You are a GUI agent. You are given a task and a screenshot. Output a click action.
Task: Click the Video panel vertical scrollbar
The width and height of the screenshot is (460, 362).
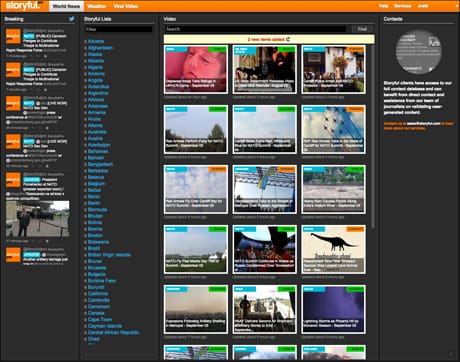[373, 137]
